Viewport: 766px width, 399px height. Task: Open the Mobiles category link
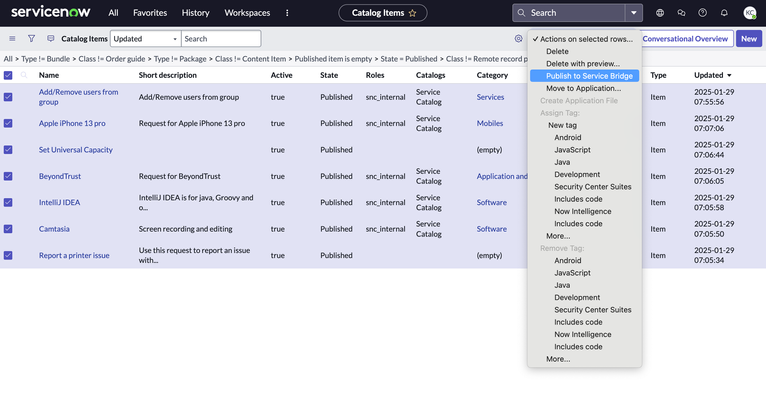(x=489, y=124)
